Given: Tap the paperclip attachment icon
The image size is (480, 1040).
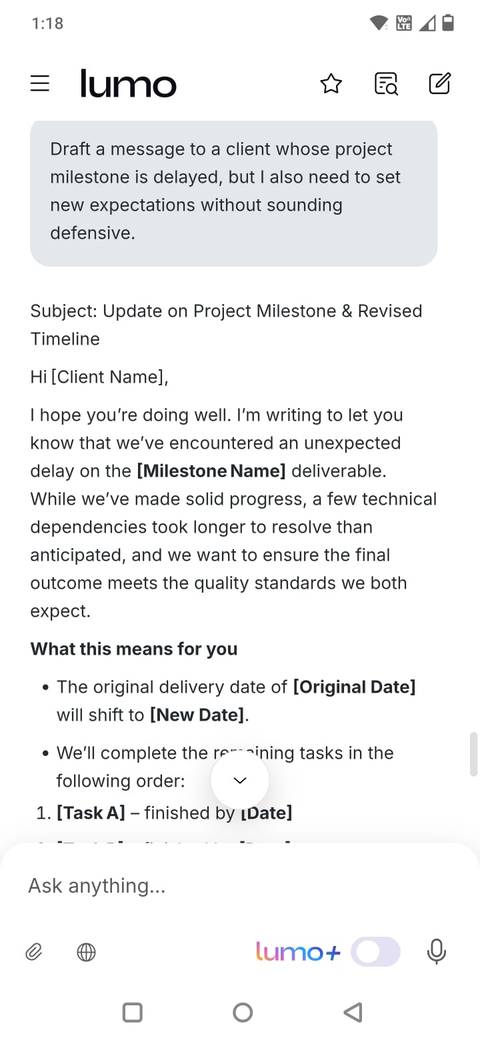Looking at the screenshot, I should (33, 953).
